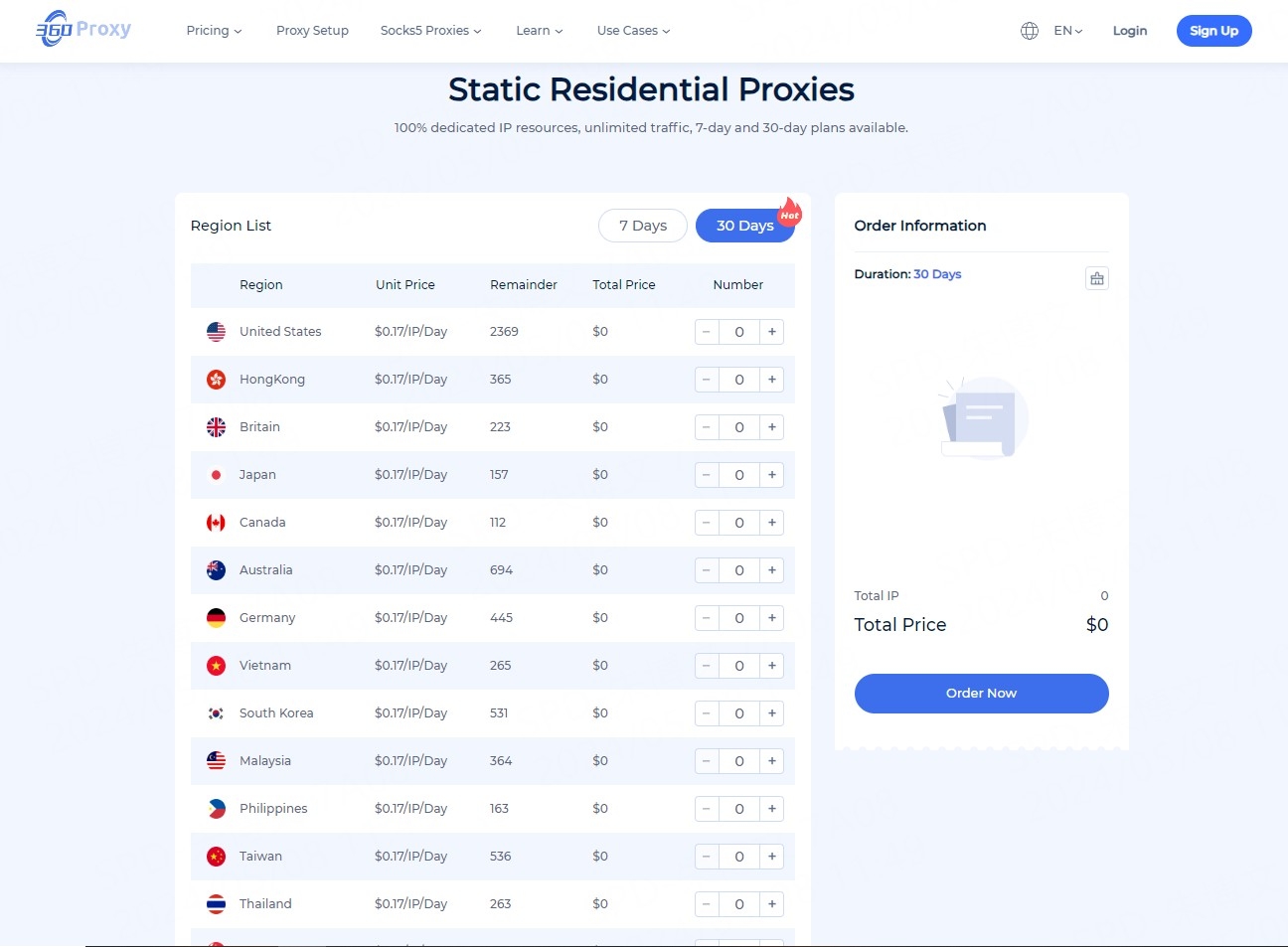
Task: Open the Socks5 Proxies dropdown
Action: coord(430,31)
